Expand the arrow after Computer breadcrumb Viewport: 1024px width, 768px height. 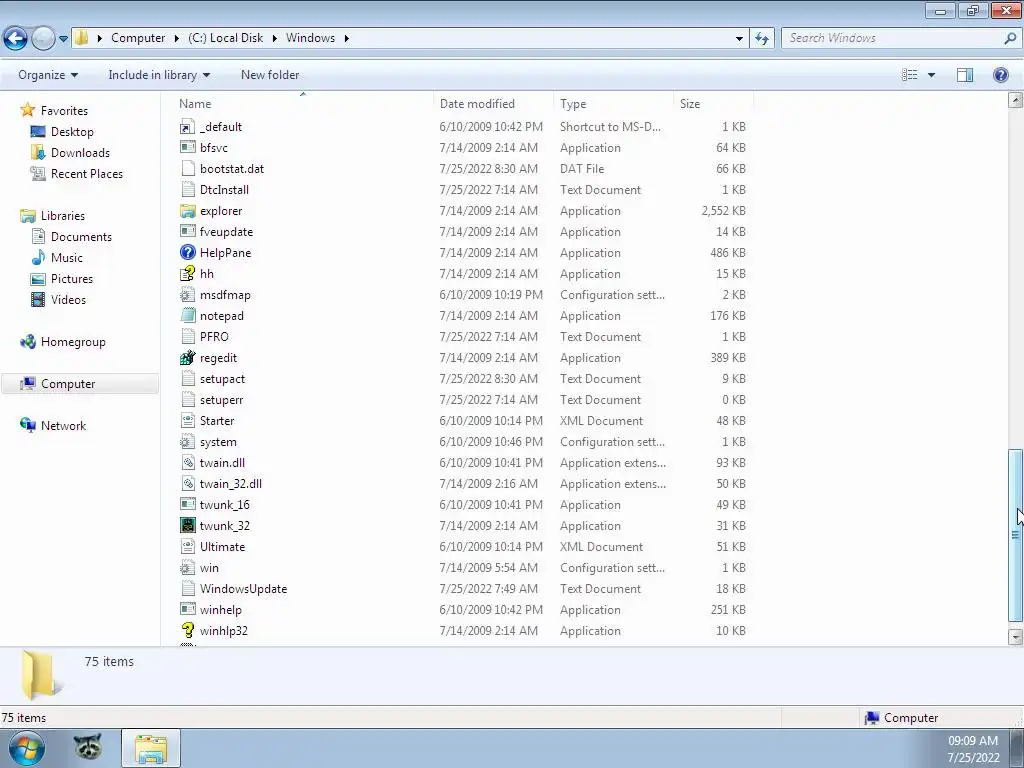(x=176, y=39)
